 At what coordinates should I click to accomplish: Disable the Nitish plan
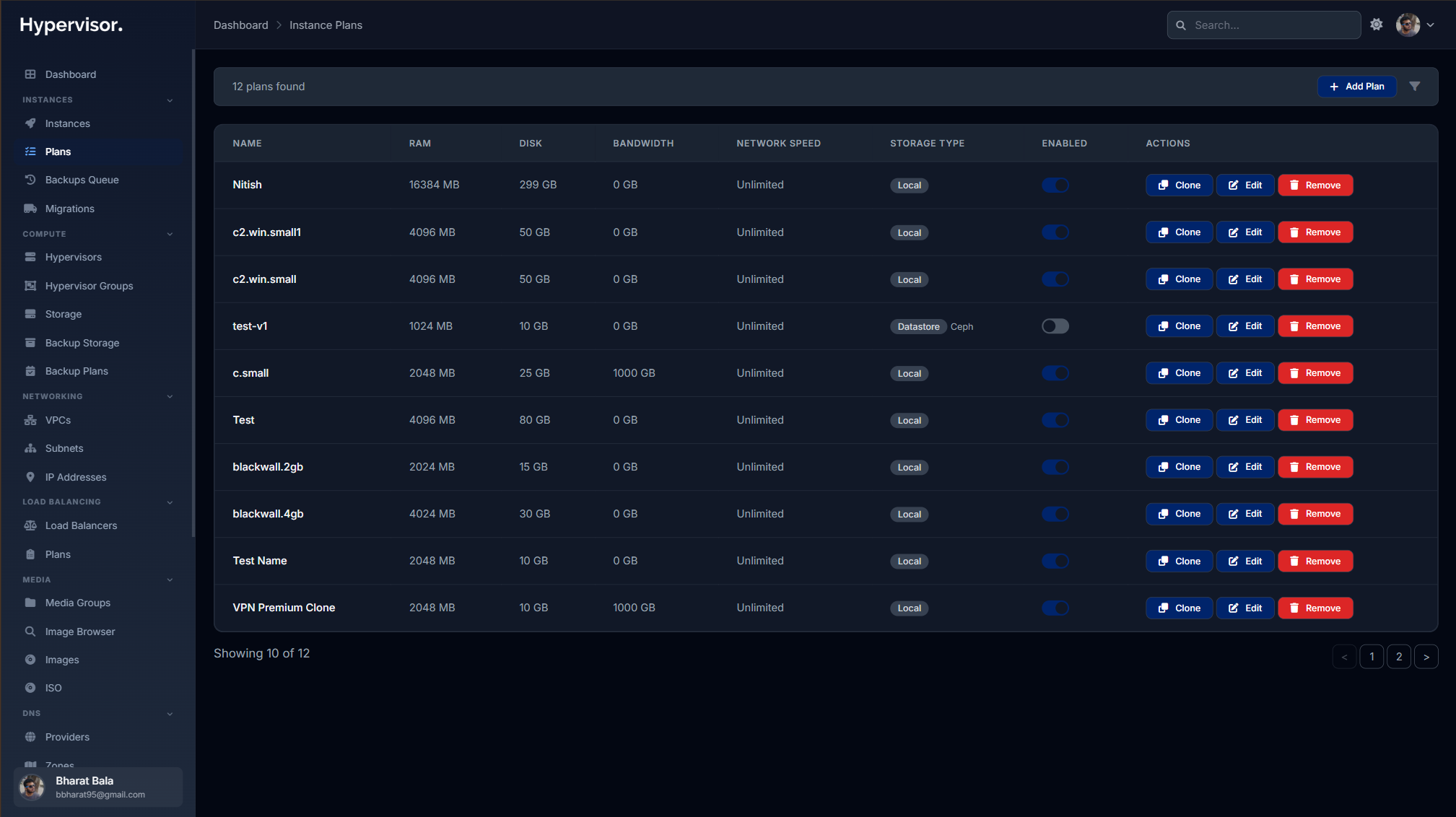click(x=1055, y=185)
